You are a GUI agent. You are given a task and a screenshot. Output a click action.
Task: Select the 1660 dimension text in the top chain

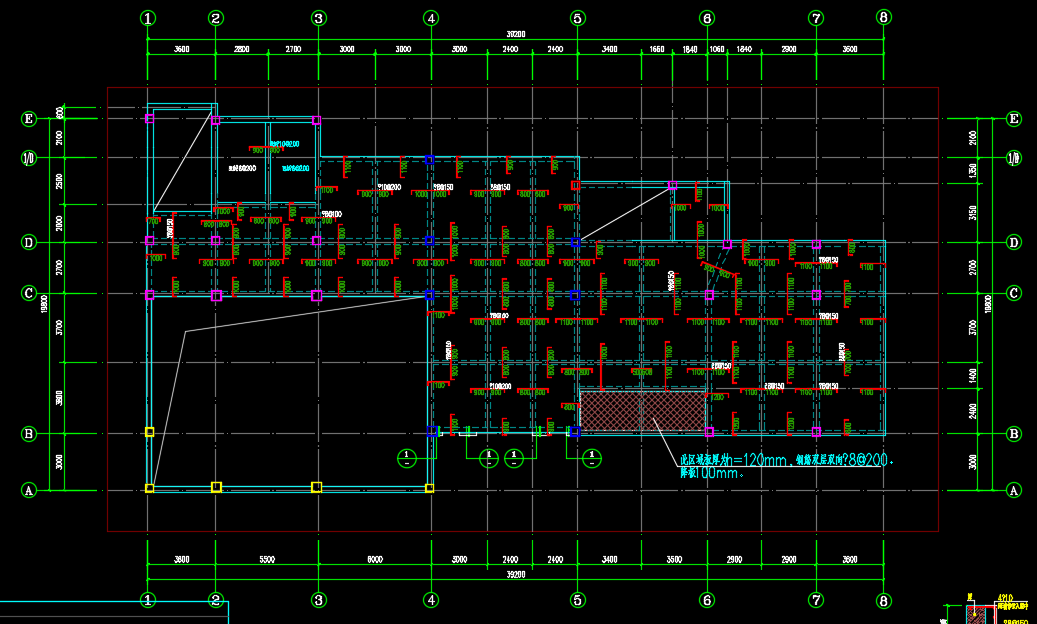657,49
